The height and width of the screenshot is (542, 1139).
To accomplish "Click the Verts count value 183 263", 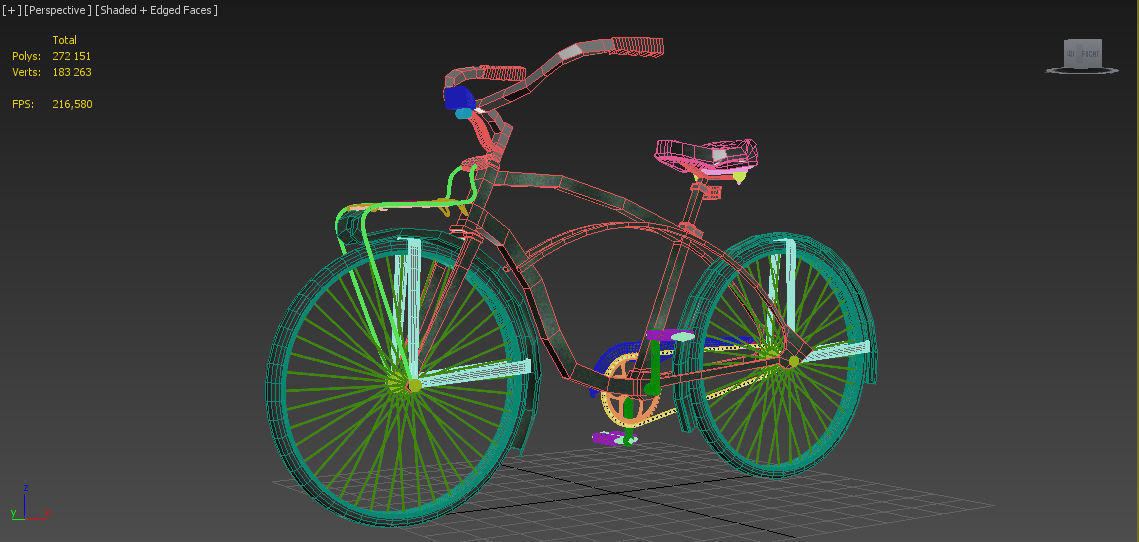I will tap(71, 72).
